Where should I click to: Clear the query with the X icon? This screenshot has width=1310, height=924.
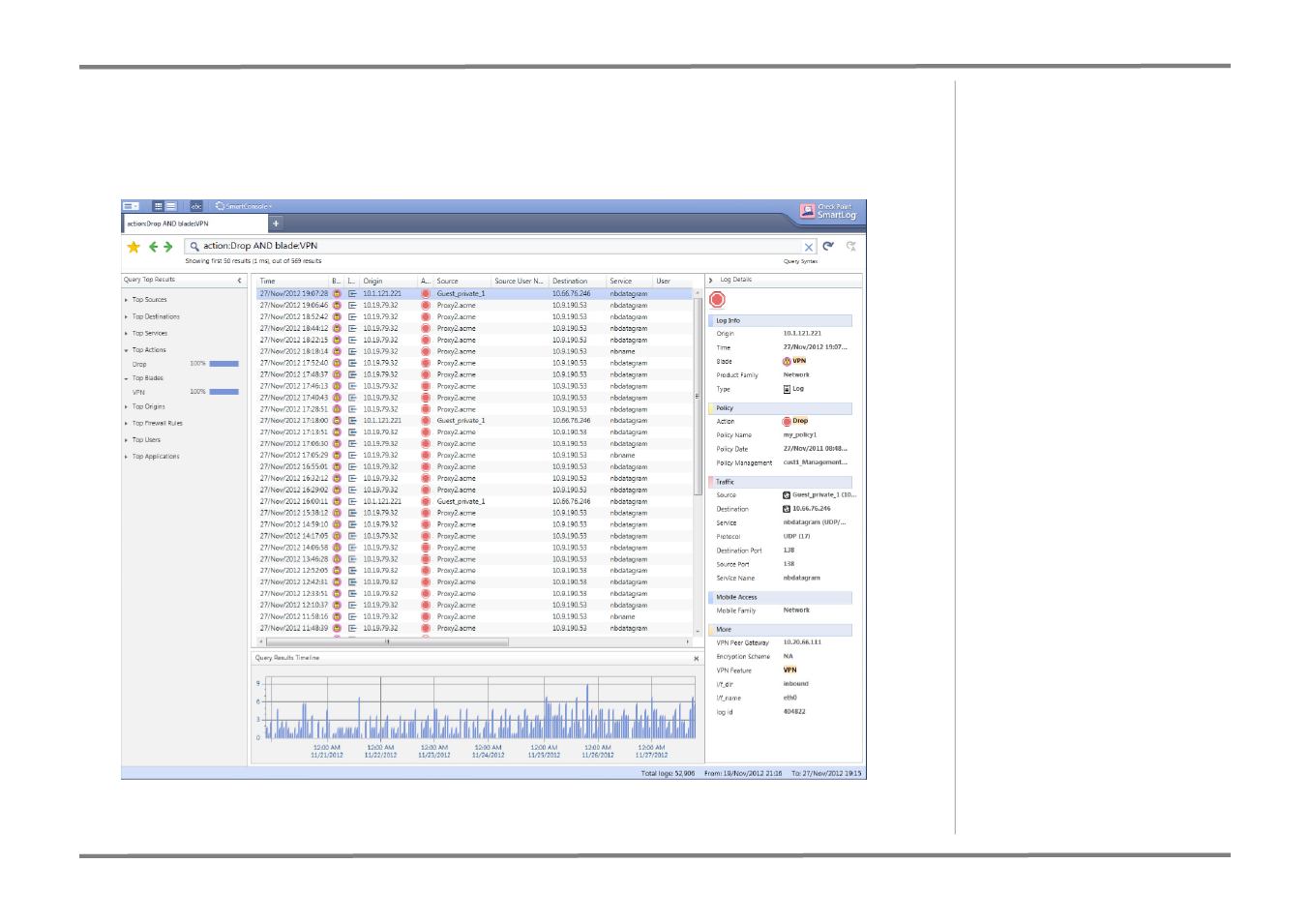coord(809,247)
